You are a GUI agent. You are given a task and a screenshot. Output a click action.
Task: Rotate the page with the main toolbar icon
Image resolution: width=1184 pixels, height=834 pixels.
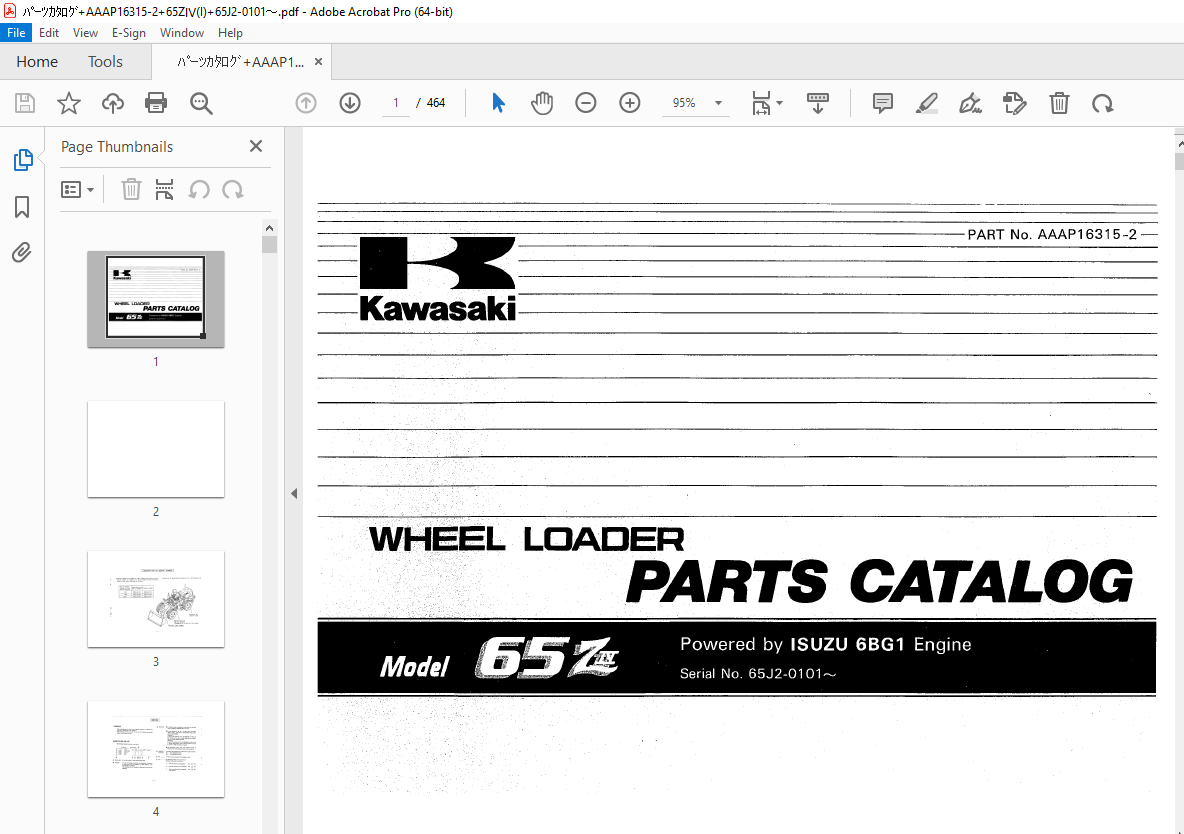[x=1102, y=103]
